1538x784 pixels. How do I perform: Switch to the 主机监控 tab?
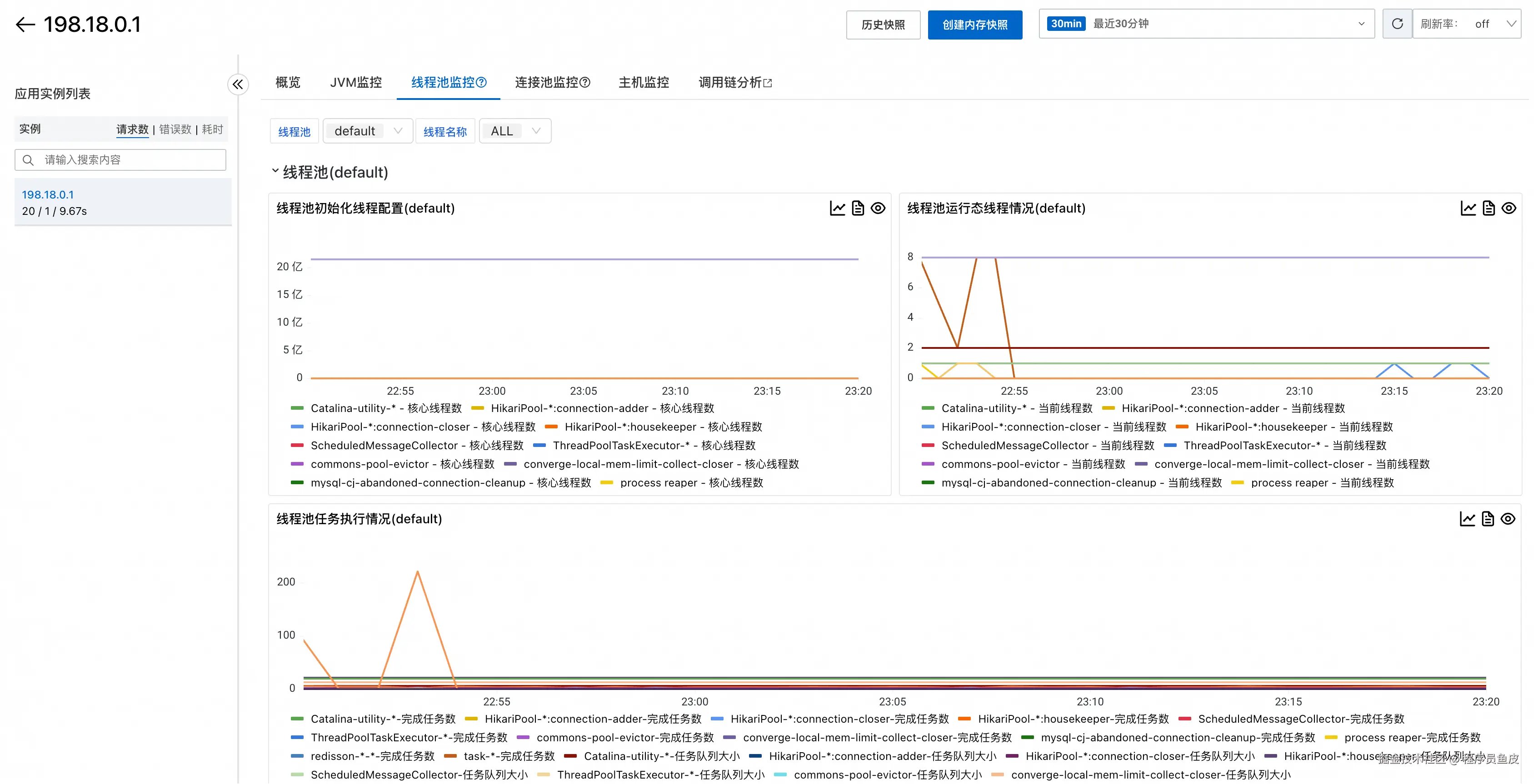click(x=644, y=82)
